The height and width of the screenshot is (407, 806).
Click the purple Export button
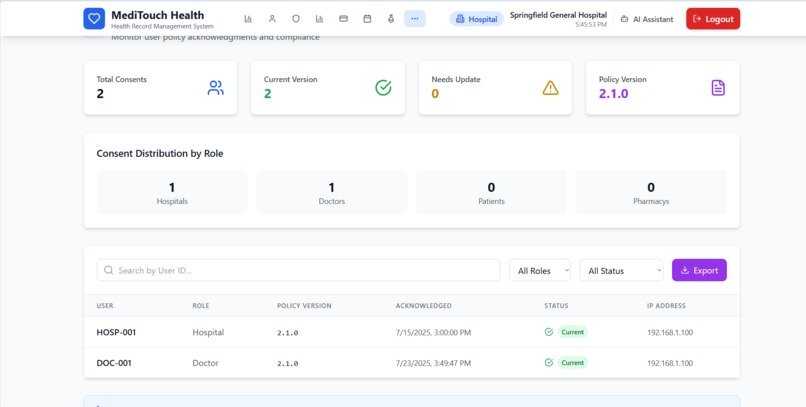tap(699, 270)
